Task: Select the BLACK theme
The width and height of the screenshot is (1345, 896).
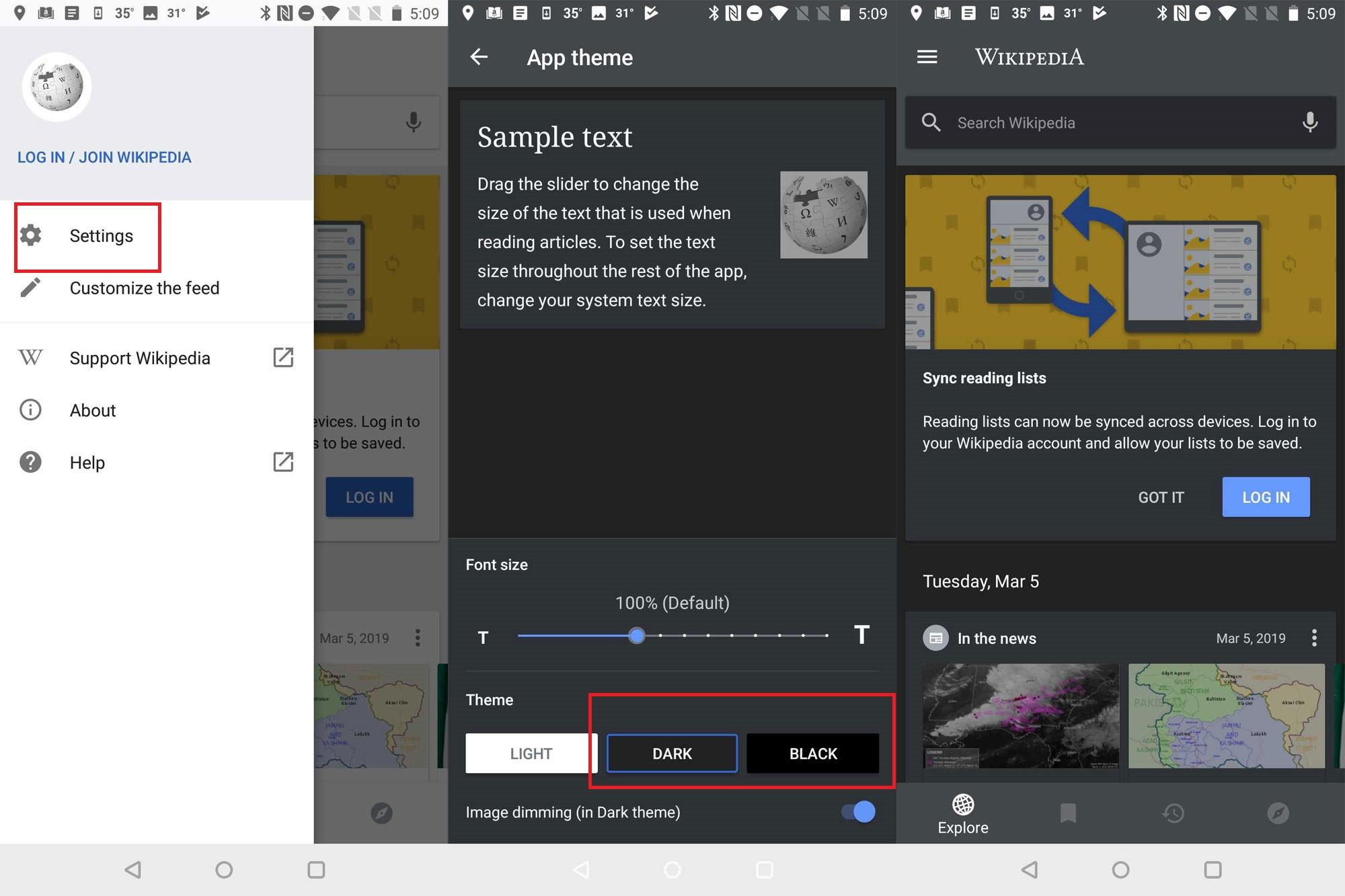Action: click(x=813, y=754)
